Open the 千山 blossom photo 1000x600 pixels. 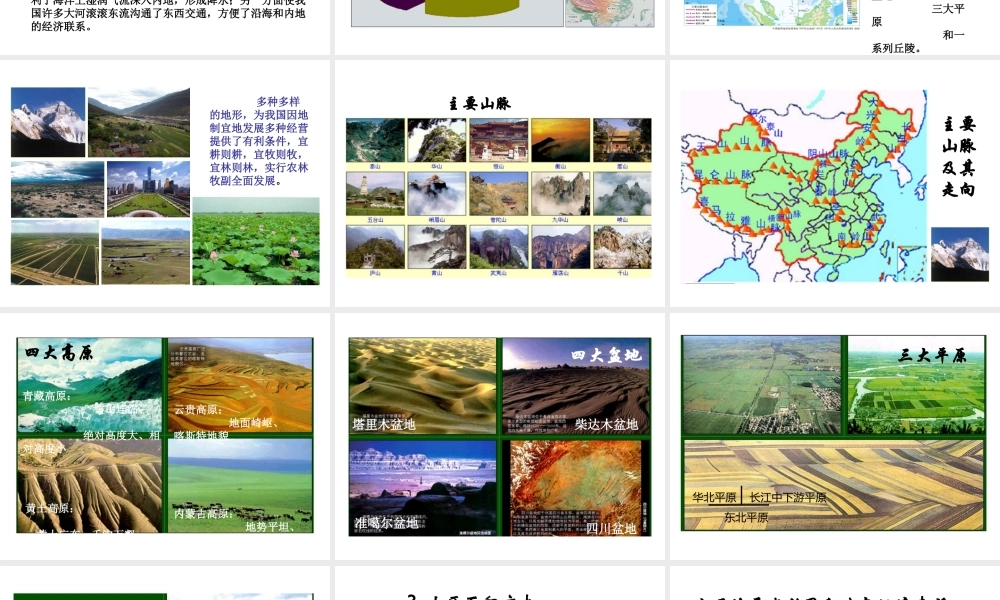coord(622,247)
